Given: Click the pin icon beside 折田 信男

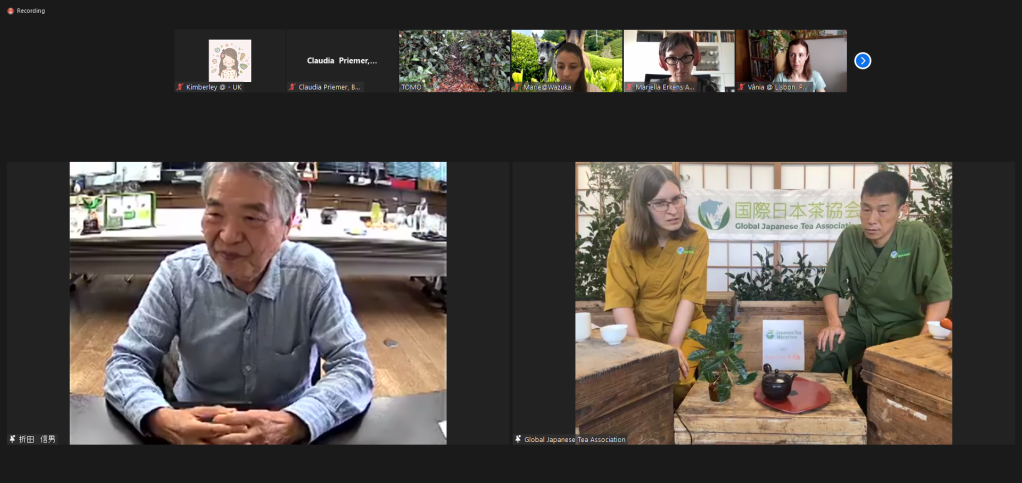Looking at the screenshot, I should [13, 439].
